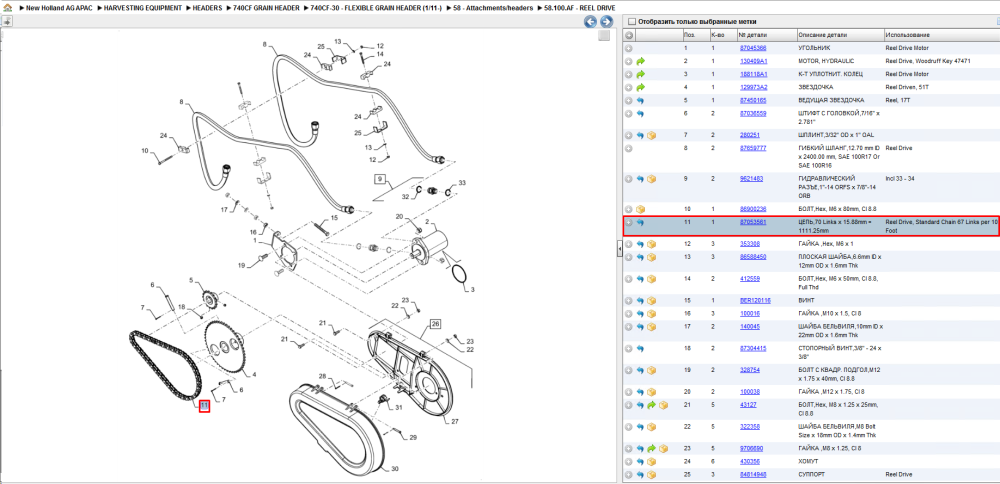This screenshot has width=1000, height=484.
Task: Click green arrow icon for part 43127
Action: [x=651, y=405]
